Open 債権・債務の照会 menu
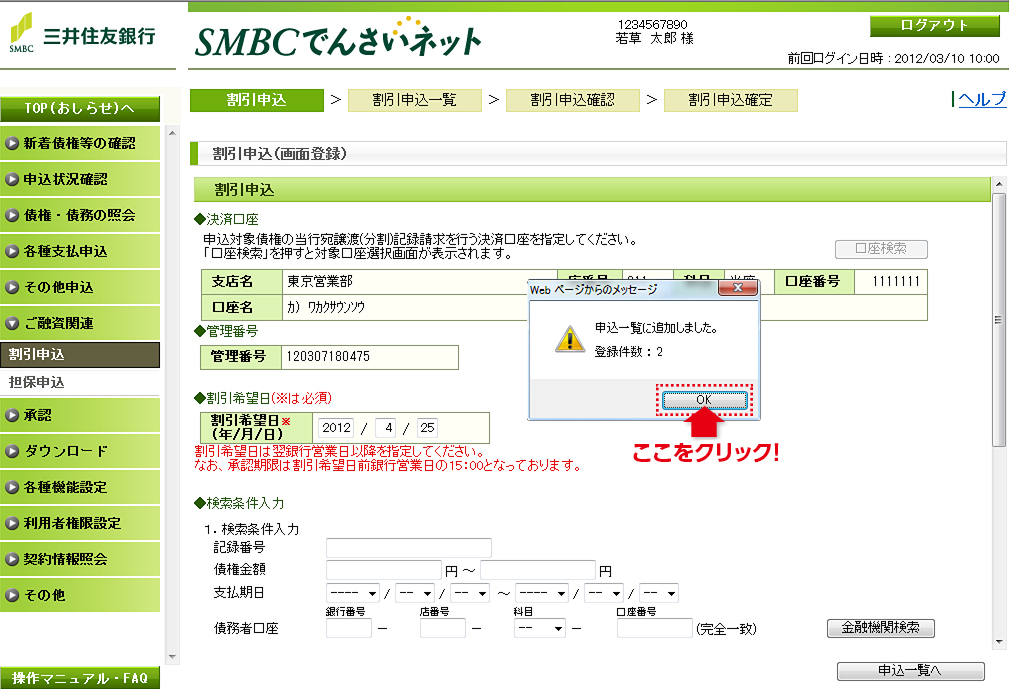Screen dimensions: 1012x690 [80, 216]
